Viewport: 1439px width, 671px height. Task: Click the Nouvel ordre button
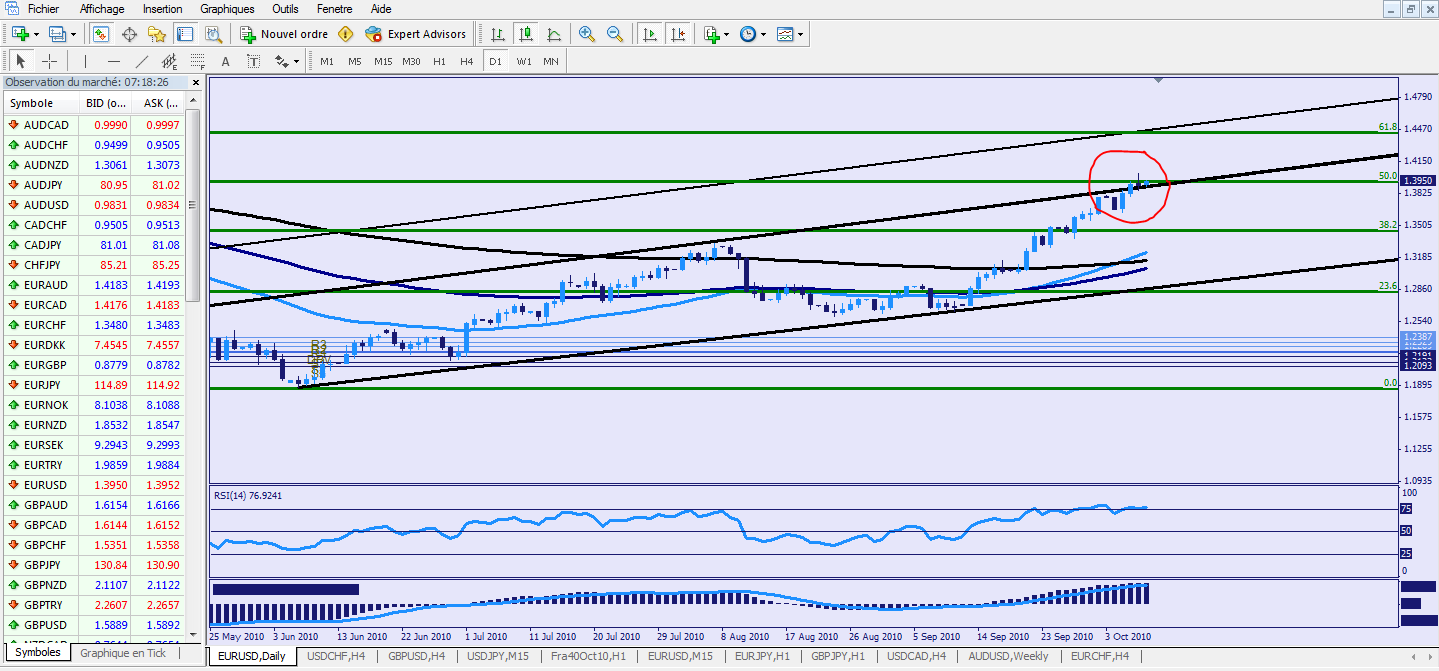[283, 34]
